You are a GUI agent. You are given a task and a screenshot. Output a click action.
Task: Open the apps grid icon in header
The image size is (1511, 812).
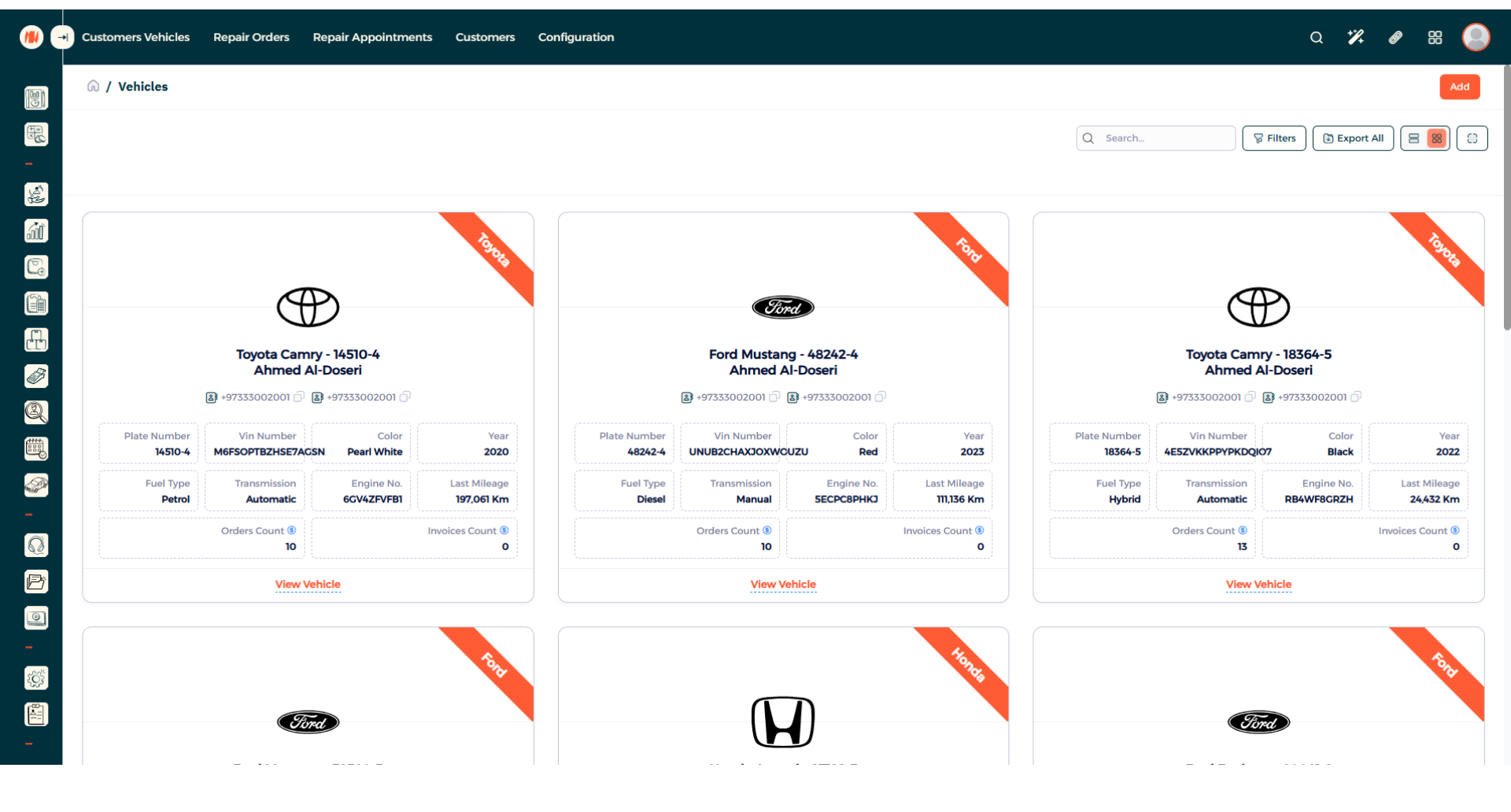tap(1435, 37)
